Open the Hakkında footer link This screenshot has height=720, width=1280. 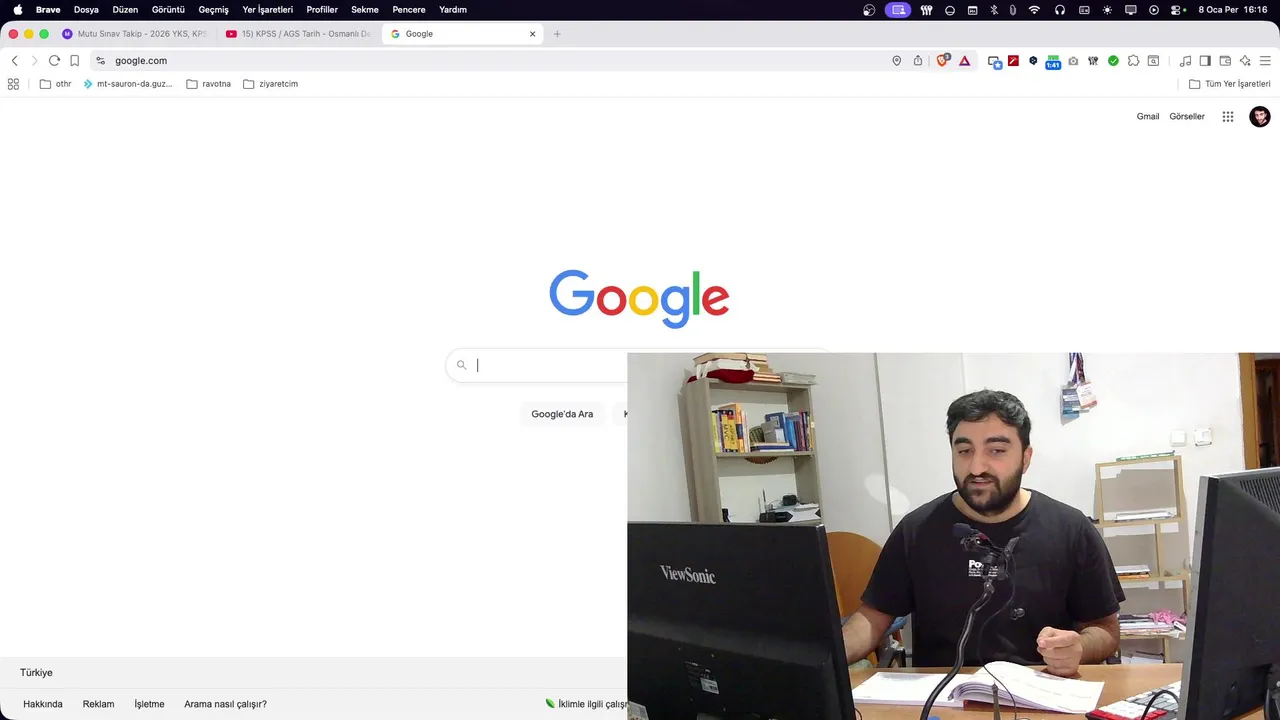43,704
